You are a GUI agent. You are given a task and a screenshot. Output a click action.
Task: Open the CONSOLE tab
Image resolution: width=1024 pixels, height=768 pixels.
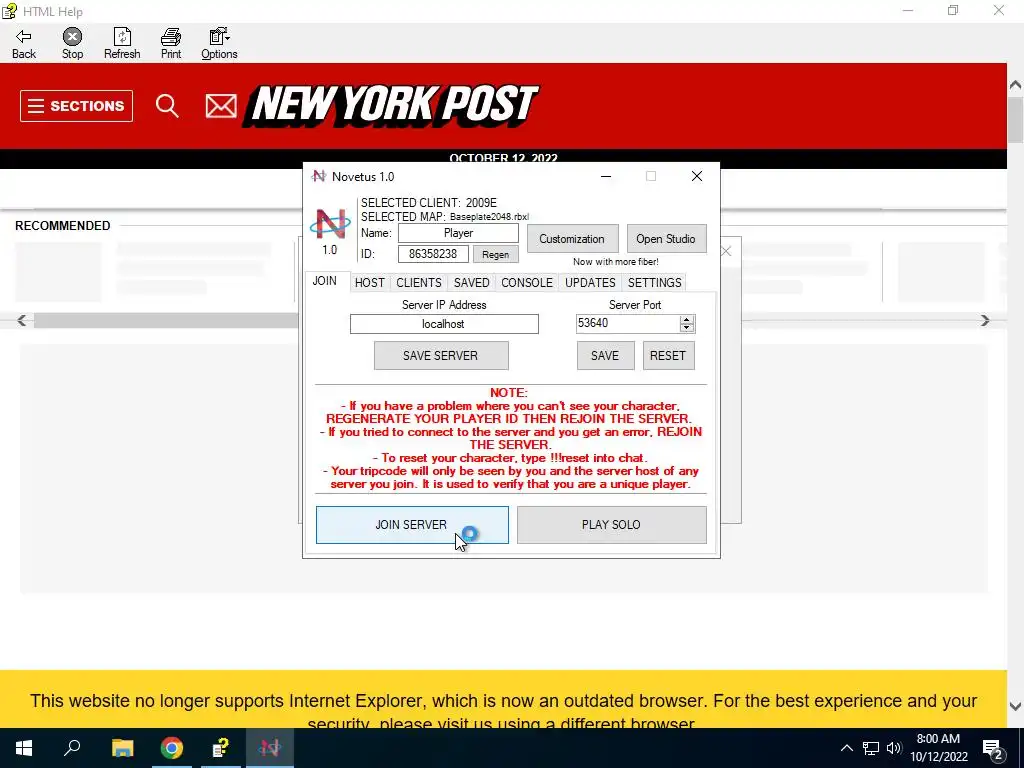pos(527,282)
